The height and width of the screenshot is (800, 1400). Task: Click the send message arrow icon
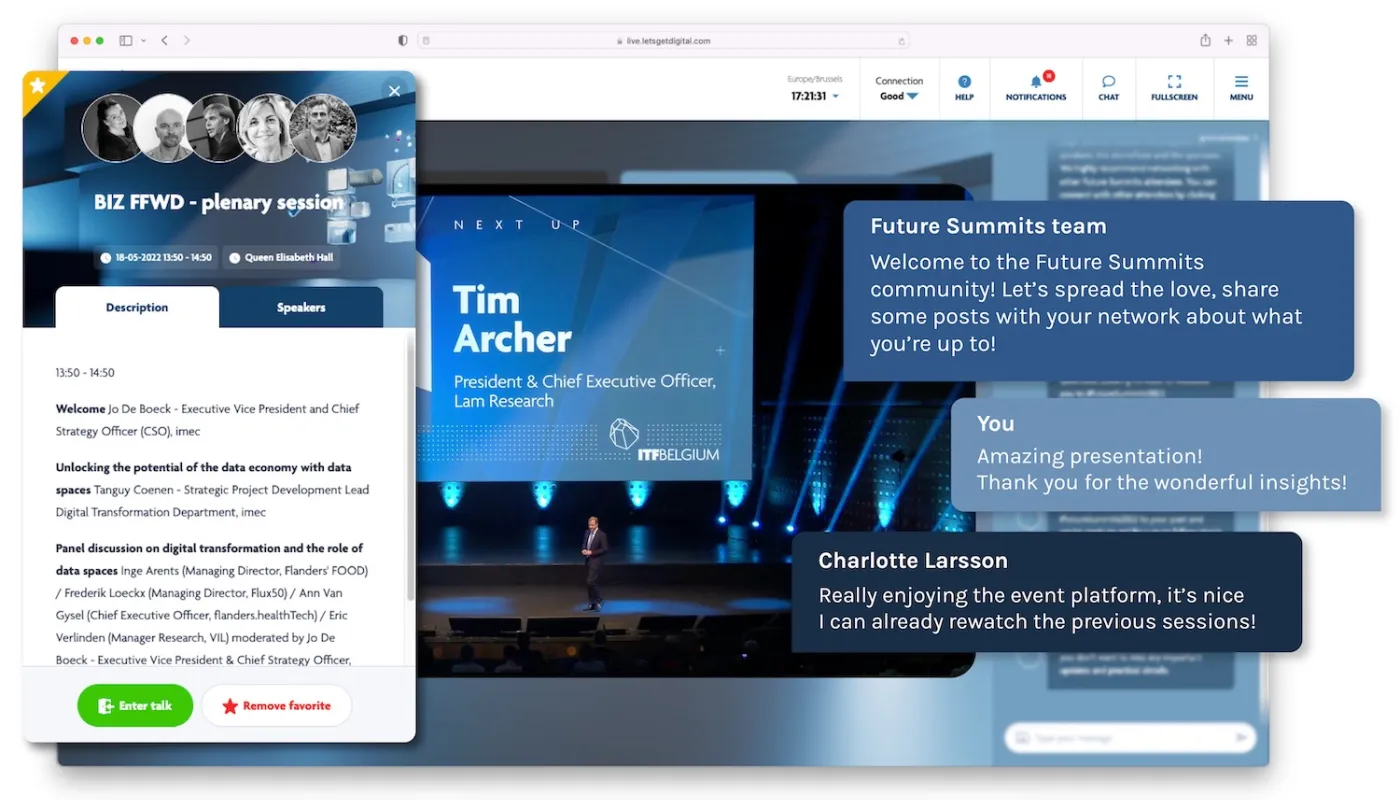pyautogui.click(x=1241, y=738)
